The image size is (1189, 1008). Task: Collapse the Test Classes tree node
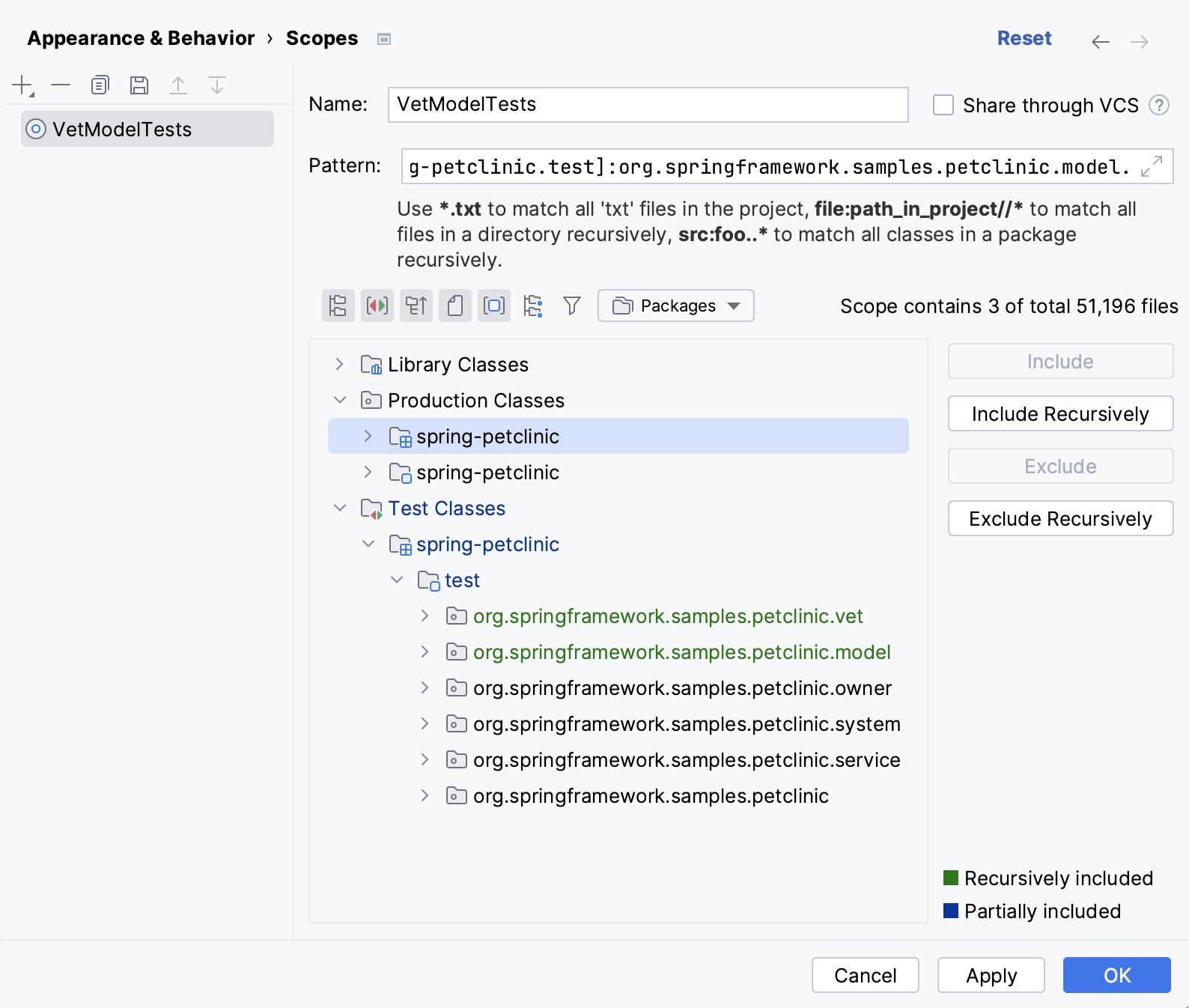(340, 508)
